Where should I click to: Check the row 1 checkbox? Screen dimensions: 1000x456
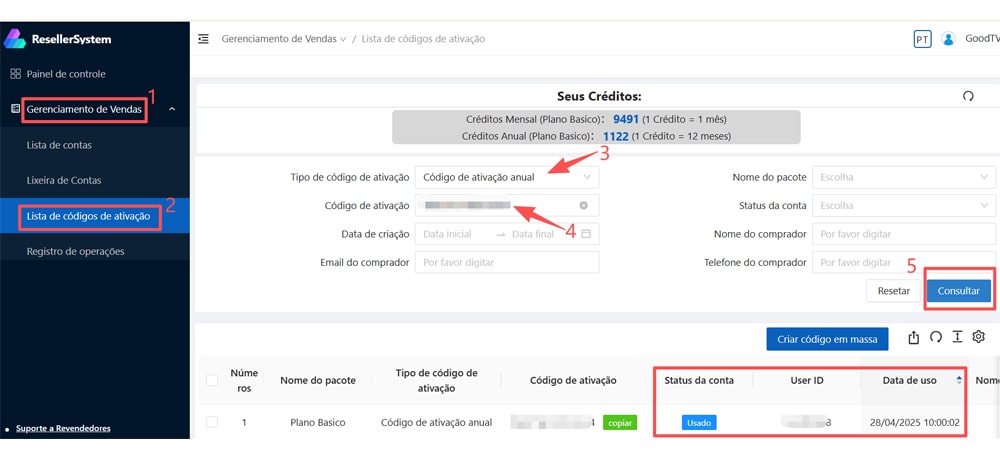click(x=212, y=422)
